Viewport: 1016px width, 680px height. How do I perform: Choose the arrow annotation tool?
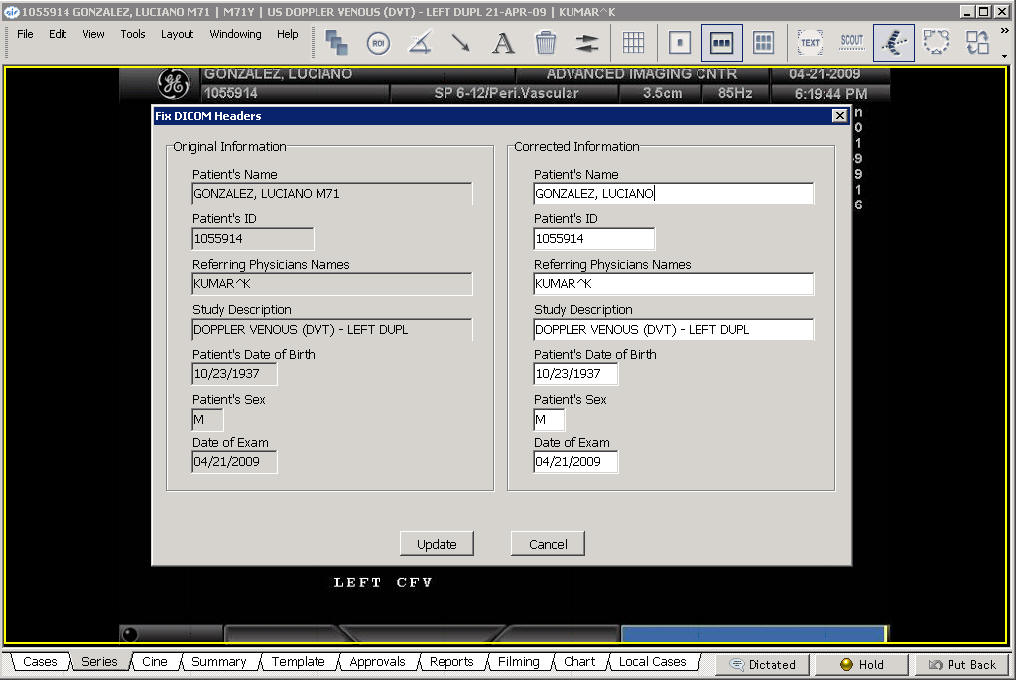click(461, 43)
